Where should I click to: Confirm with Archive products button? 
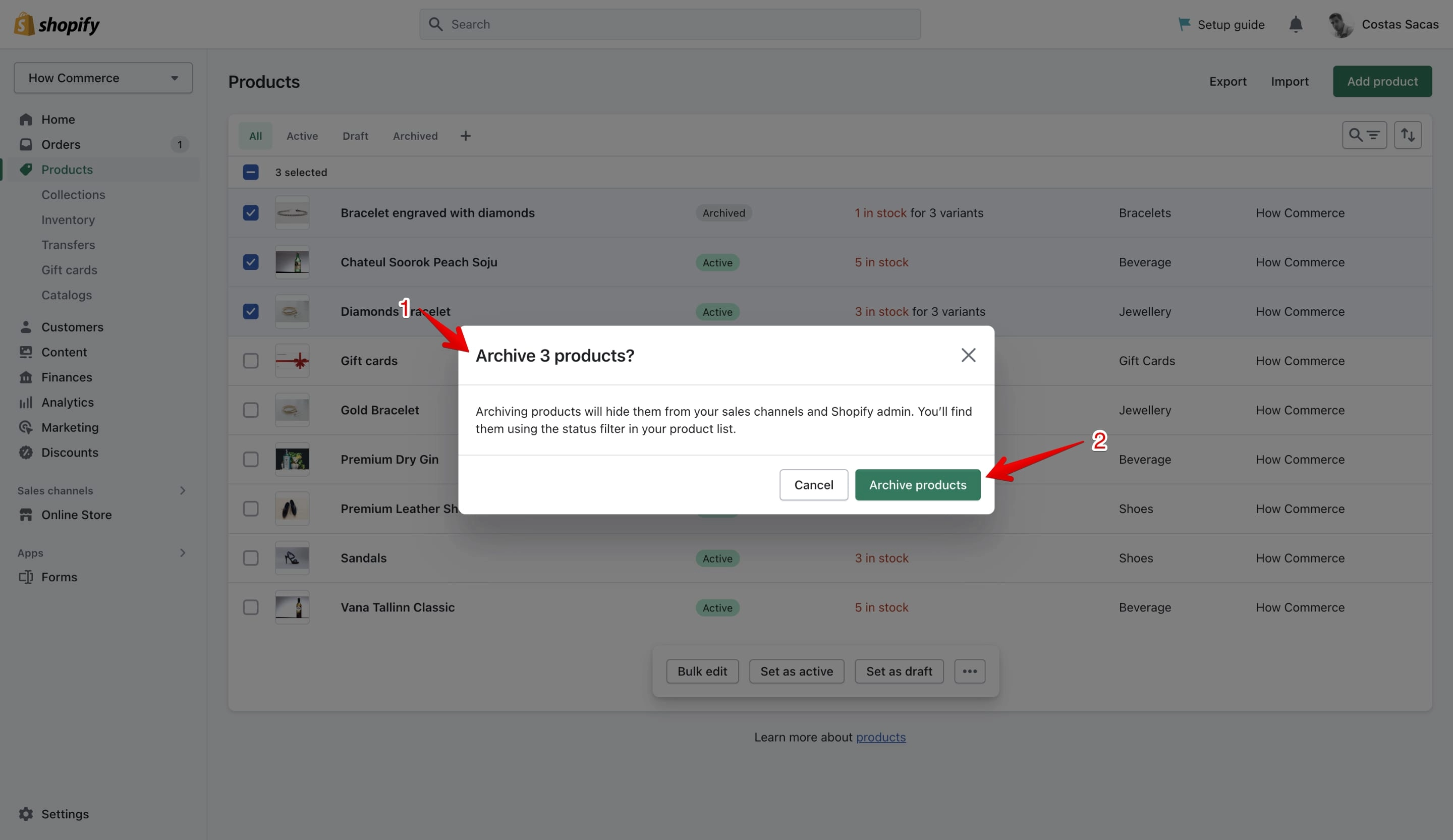point(917,485)
